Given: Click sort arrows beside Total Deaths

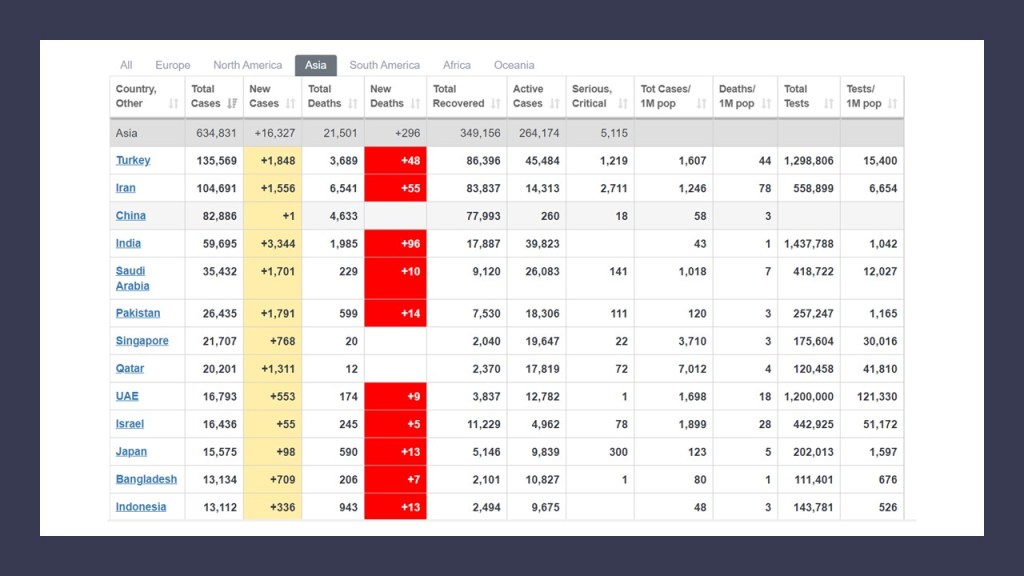Looking at the screenshot, I should pos(352,104).
